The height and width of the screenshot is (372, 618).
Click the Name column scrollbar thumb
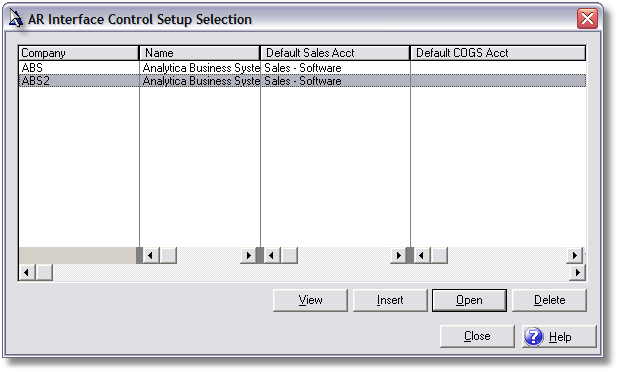[x=168, y=255]
